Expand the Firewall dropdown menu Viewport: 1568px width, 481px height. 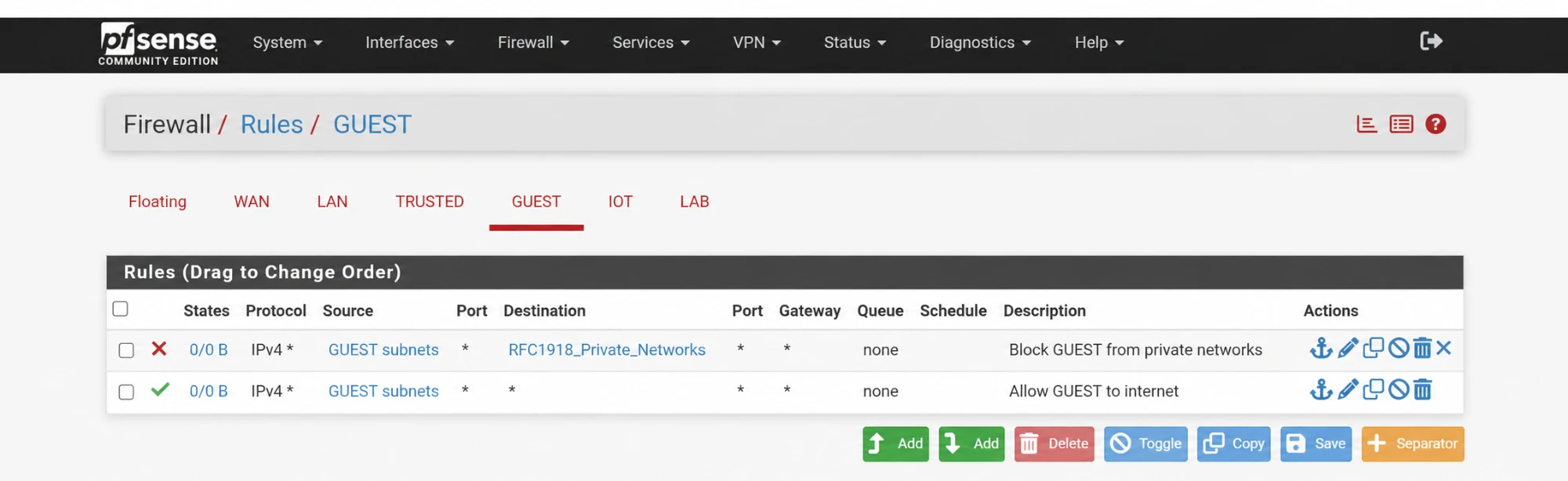(x=534, y=42)
